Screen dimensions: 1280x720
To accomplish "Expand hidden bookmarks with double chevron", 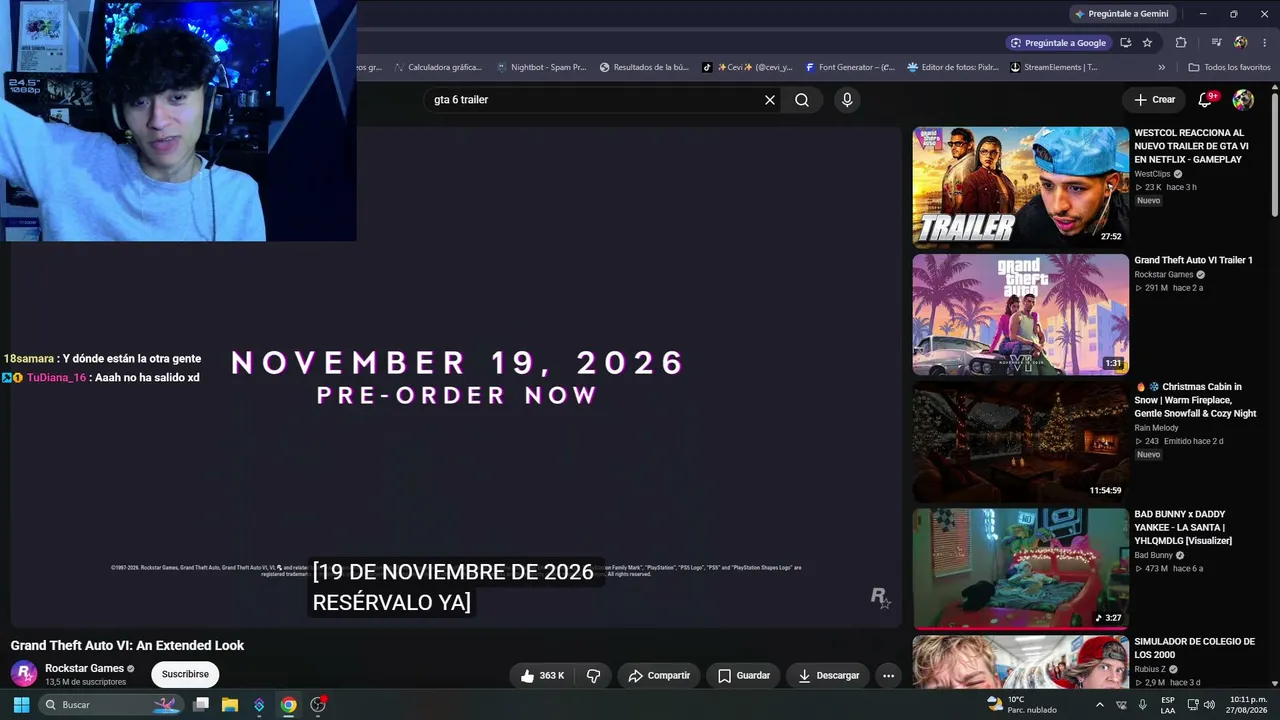I will click(x=1161, y=67).
